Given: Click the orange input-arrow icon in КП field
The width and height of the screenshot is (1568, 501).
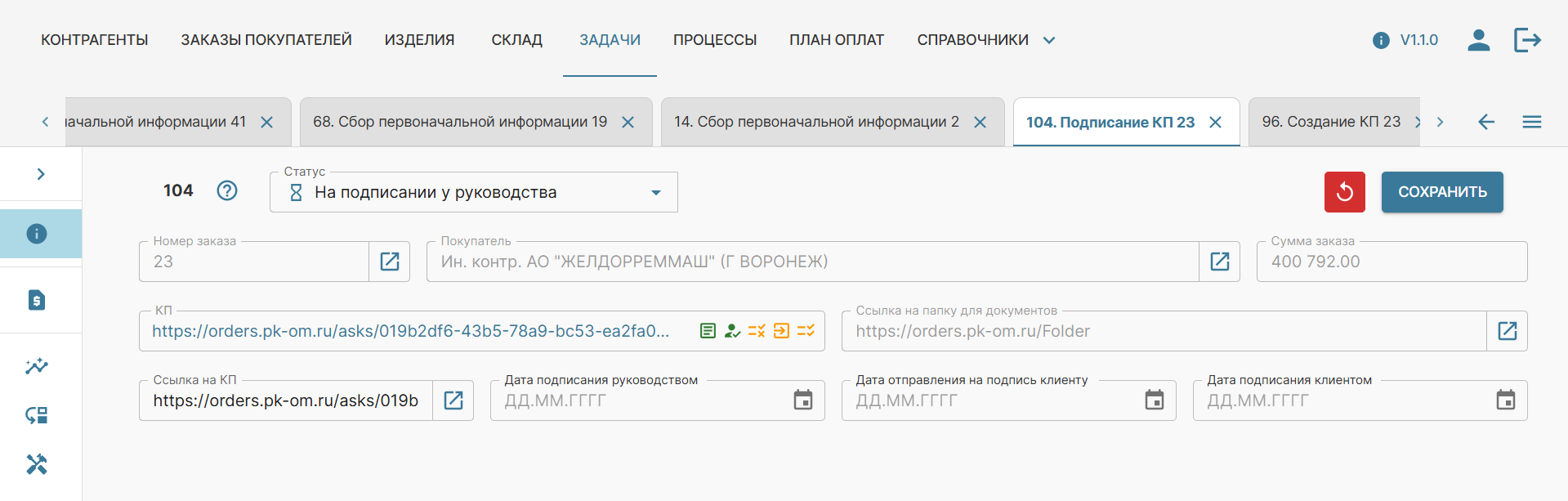Looking at the screenshot, I should pyautogui.click(x=781, y=331).
